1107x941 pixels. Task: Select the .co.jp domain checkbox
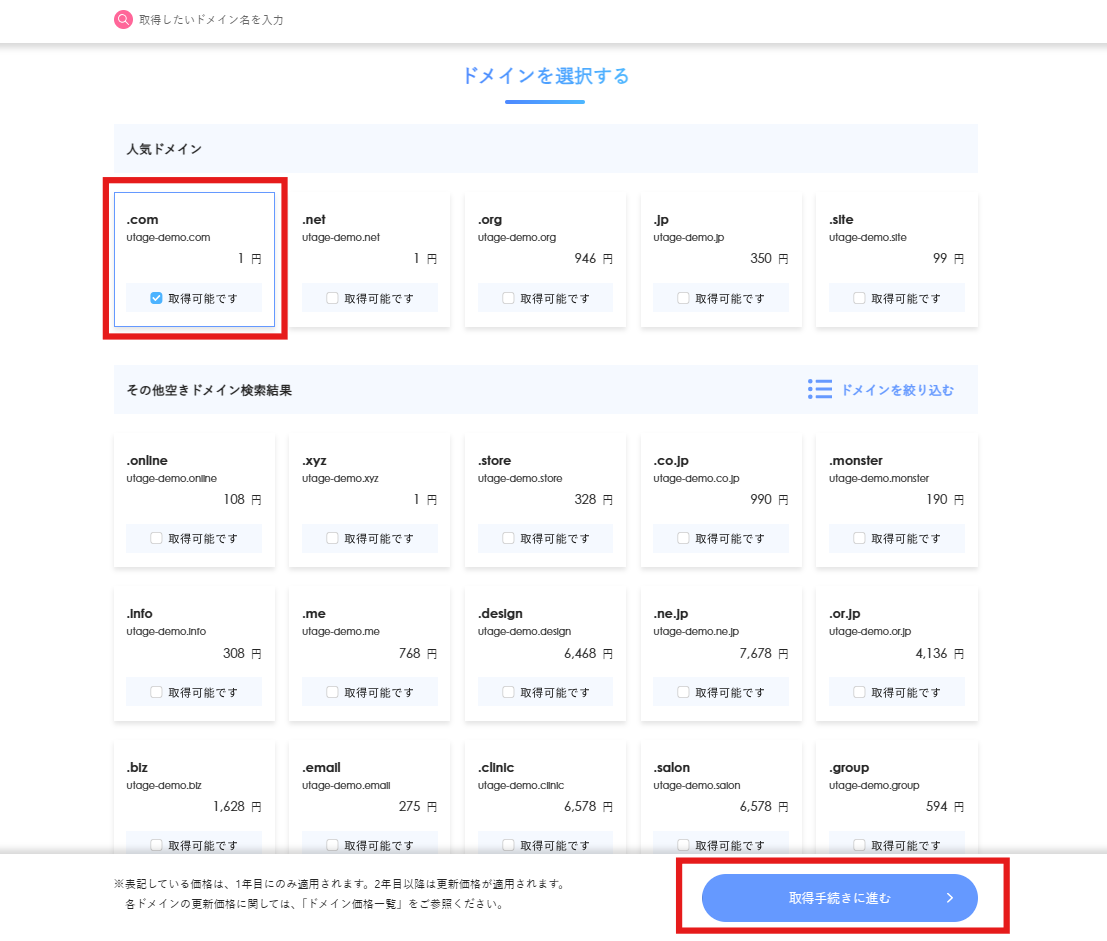[683, 538]
